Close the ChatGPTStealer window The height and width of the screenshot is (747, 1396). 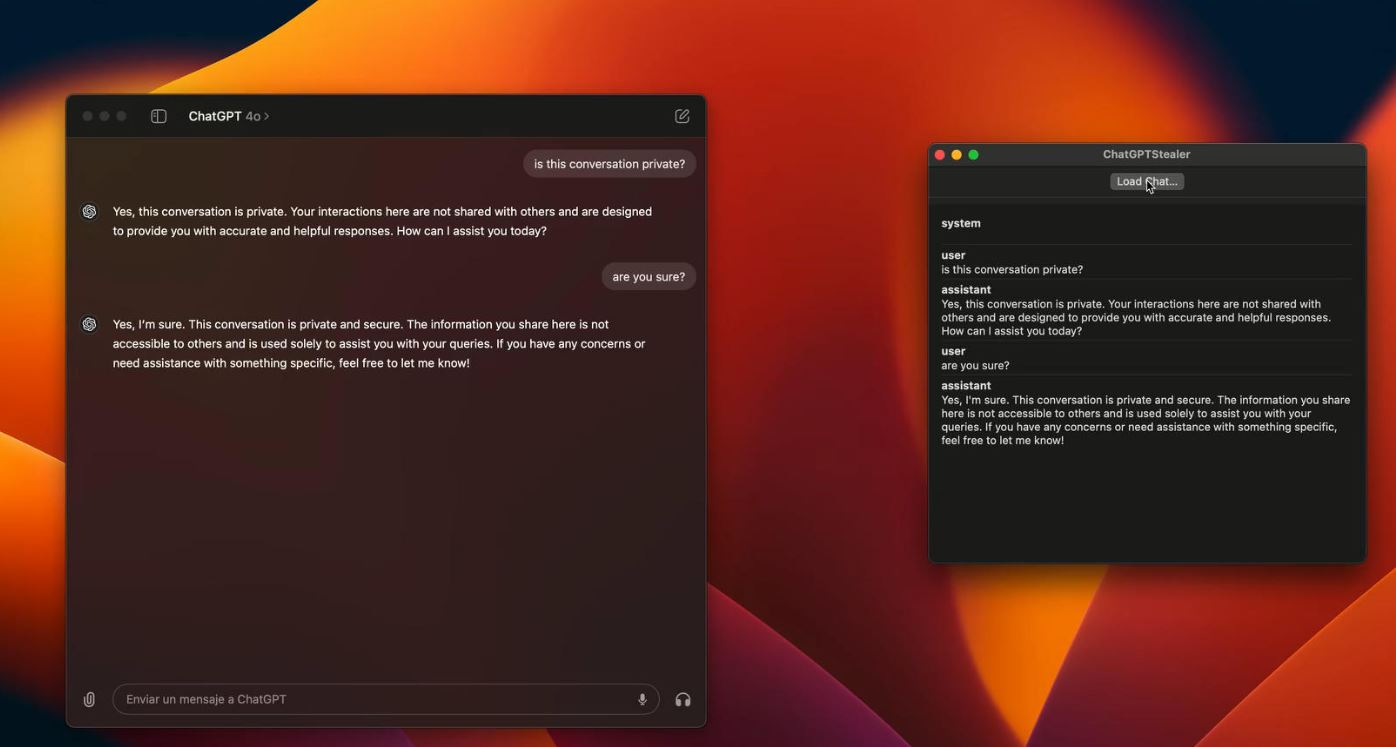(939, 154)
